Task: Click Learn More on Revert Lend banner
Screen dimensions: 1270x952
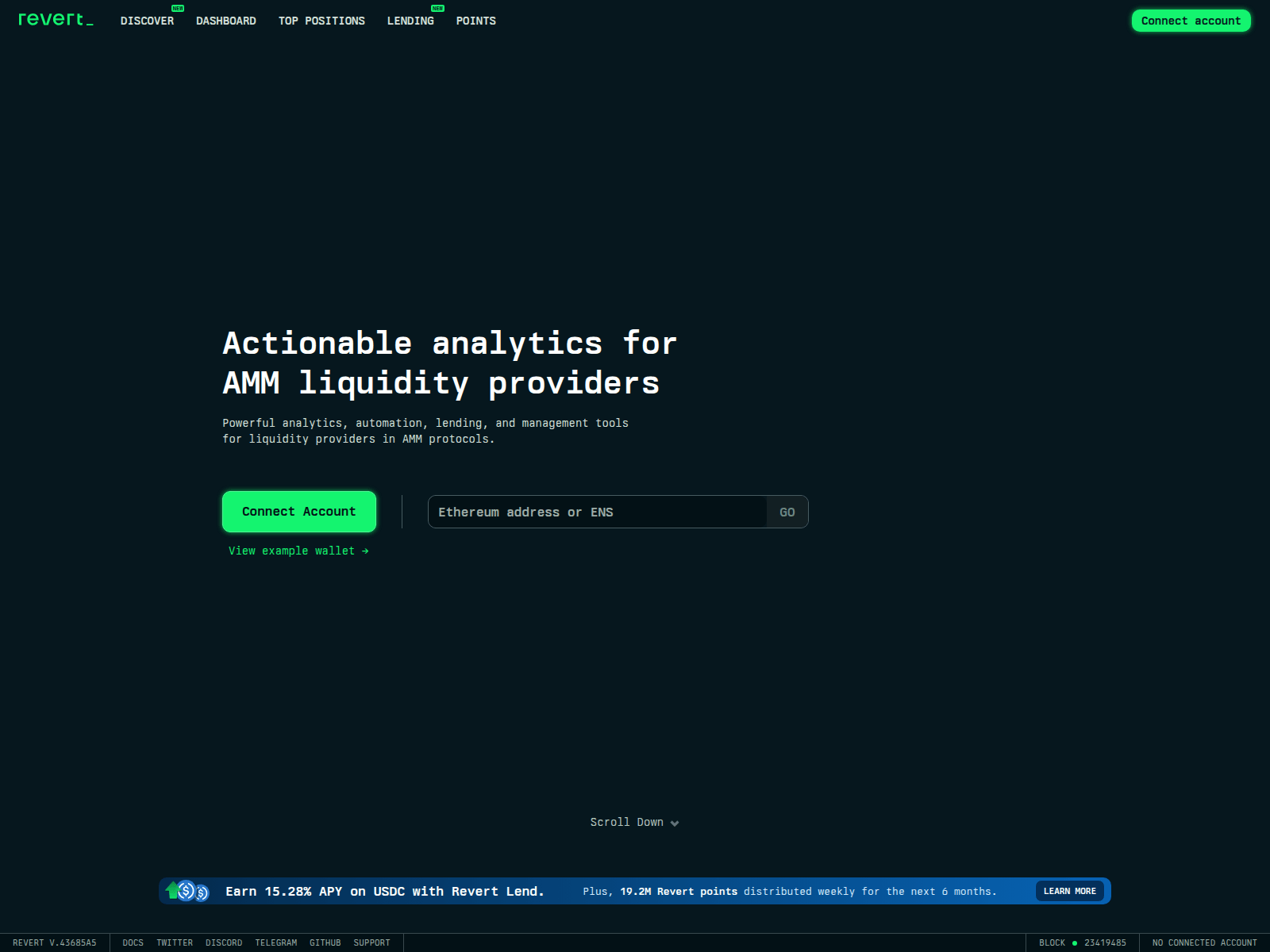Action: (x=1069, y=891)
